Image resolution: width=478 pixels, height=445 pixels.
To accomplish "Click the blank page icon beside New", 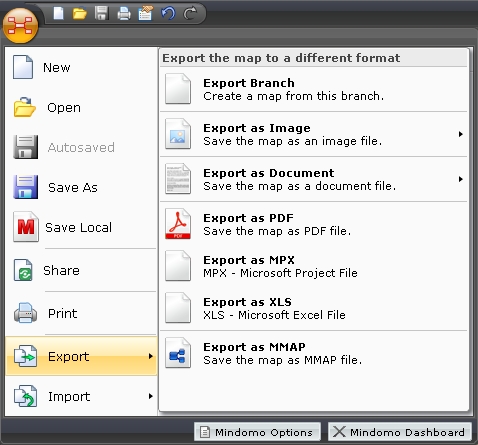I will (23, 67).
